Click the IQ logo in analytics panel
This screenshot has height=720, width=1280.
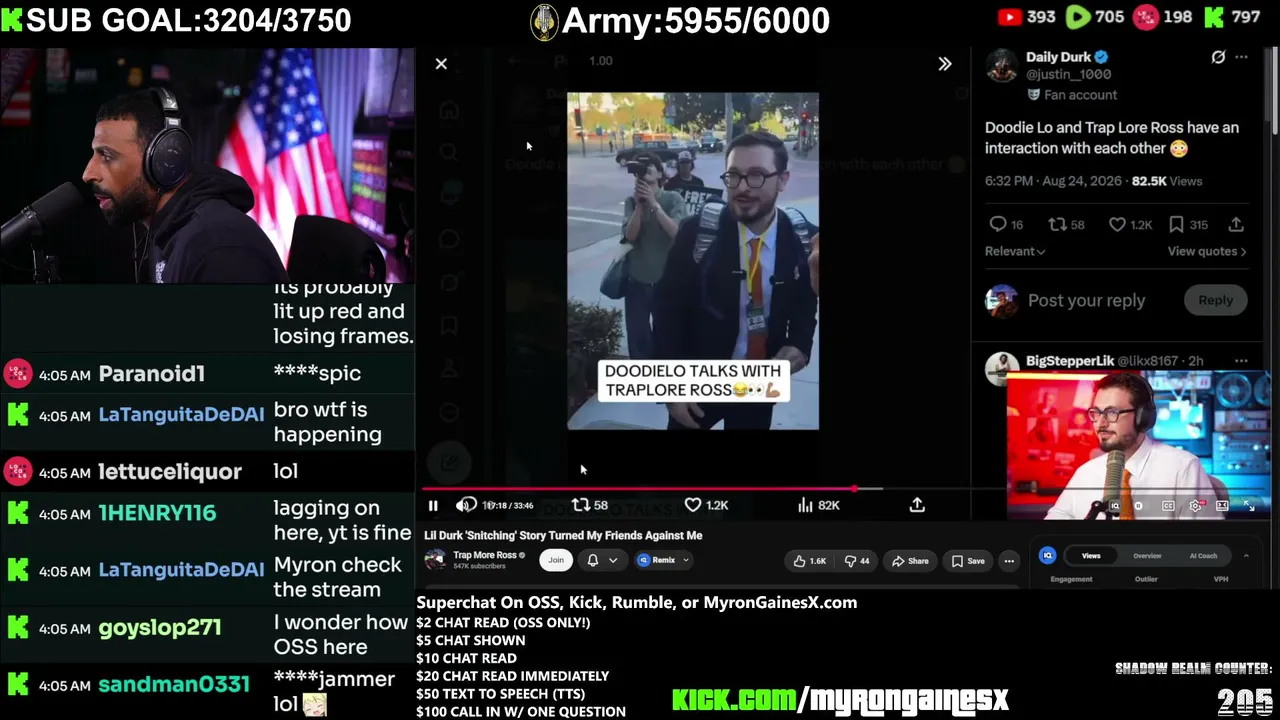1048,555
